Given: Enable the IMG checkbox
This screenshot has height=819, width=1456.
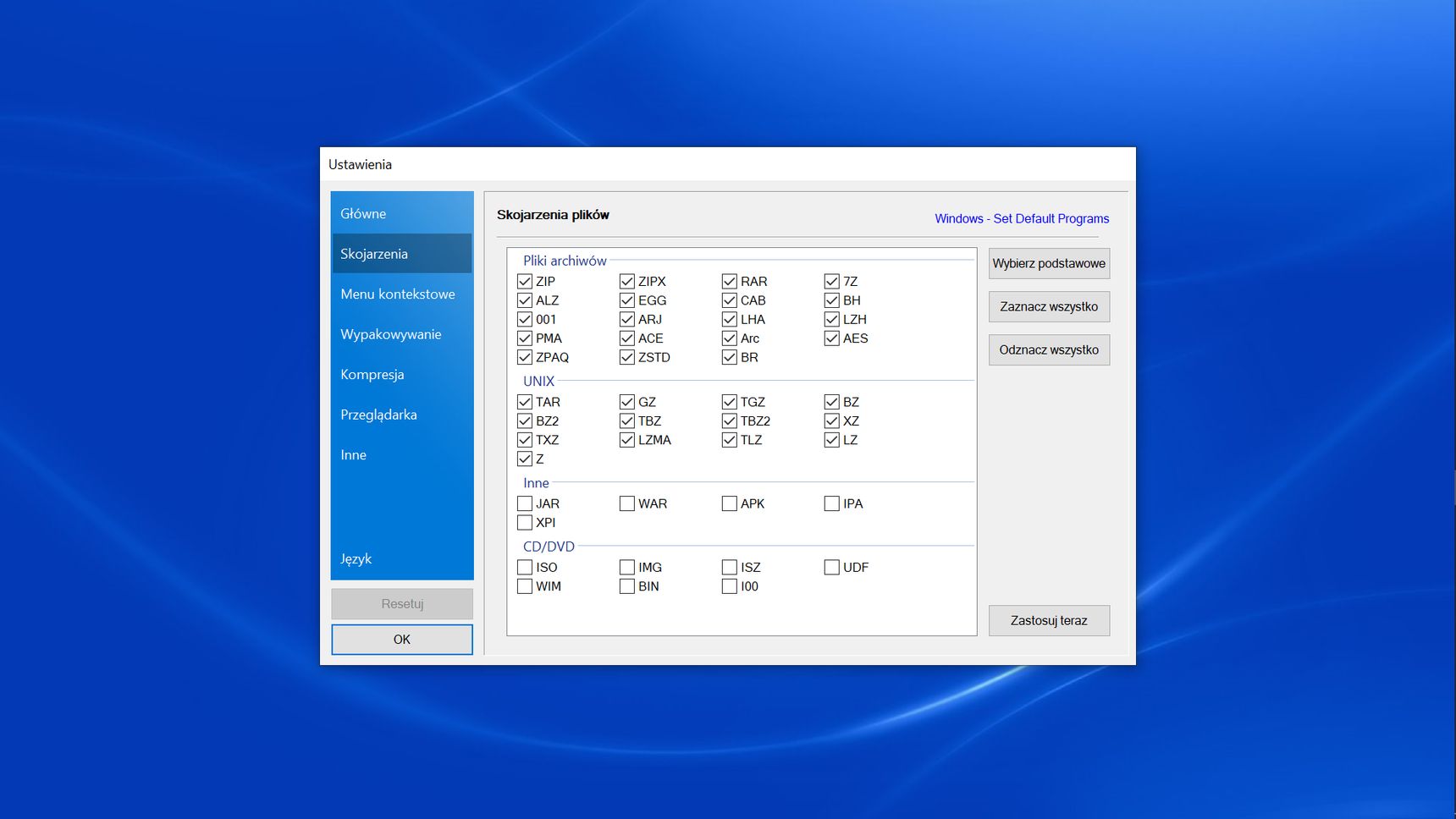Looking at the screenshot, I should point(627,567).
